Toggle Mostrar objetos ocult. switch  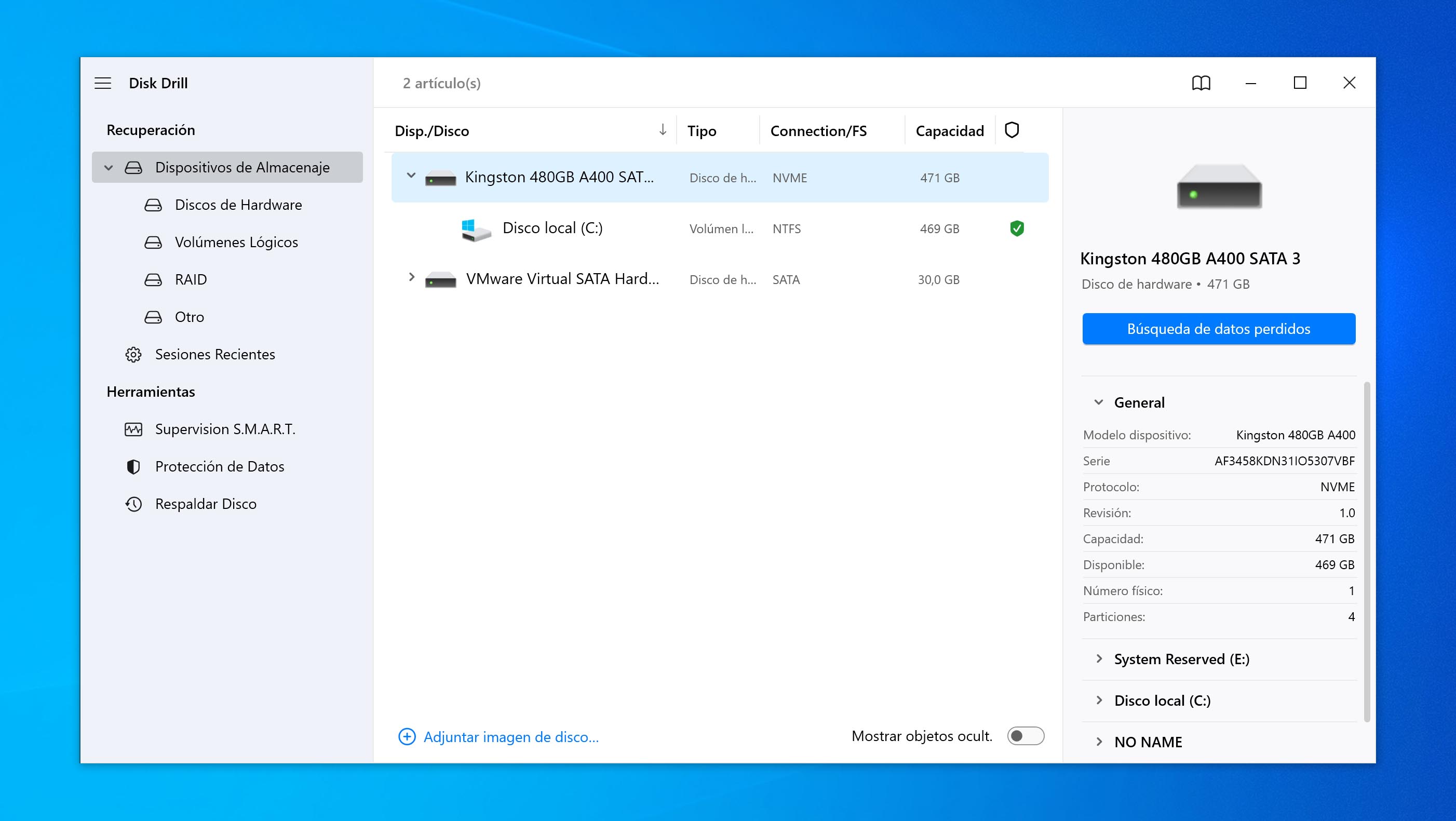(x=1026, y=736)
